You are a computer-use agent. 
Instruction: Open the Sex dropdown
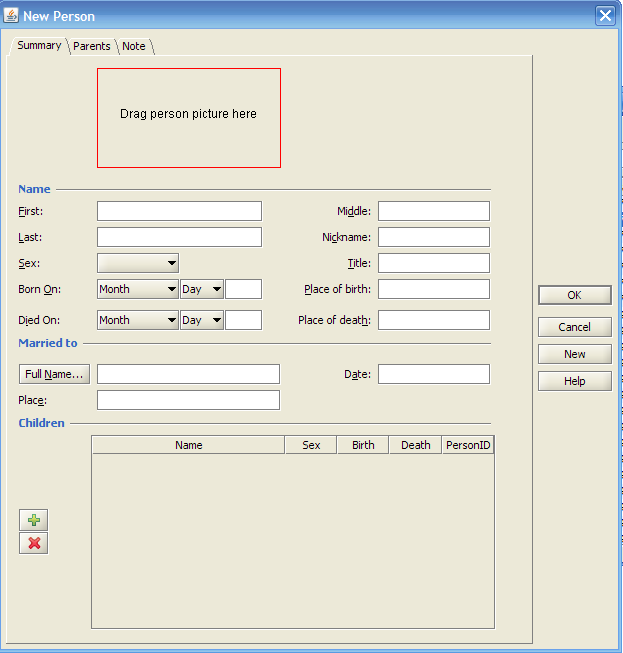[138, 263]
